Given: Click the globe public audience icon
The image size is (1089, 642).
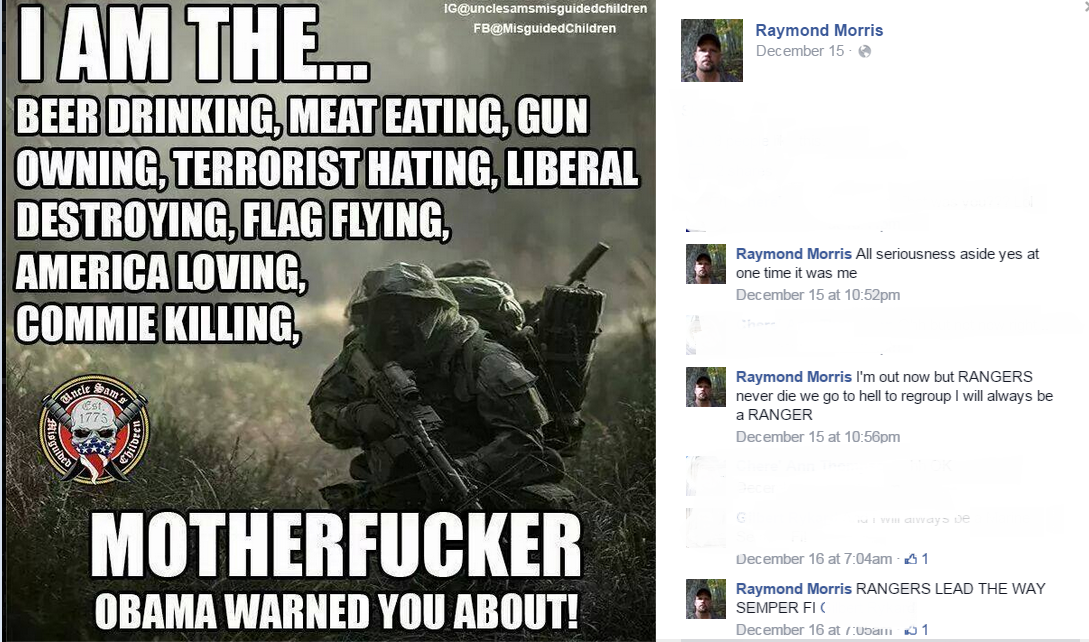Looking at the screenshot, I should [x=865, y=51].
